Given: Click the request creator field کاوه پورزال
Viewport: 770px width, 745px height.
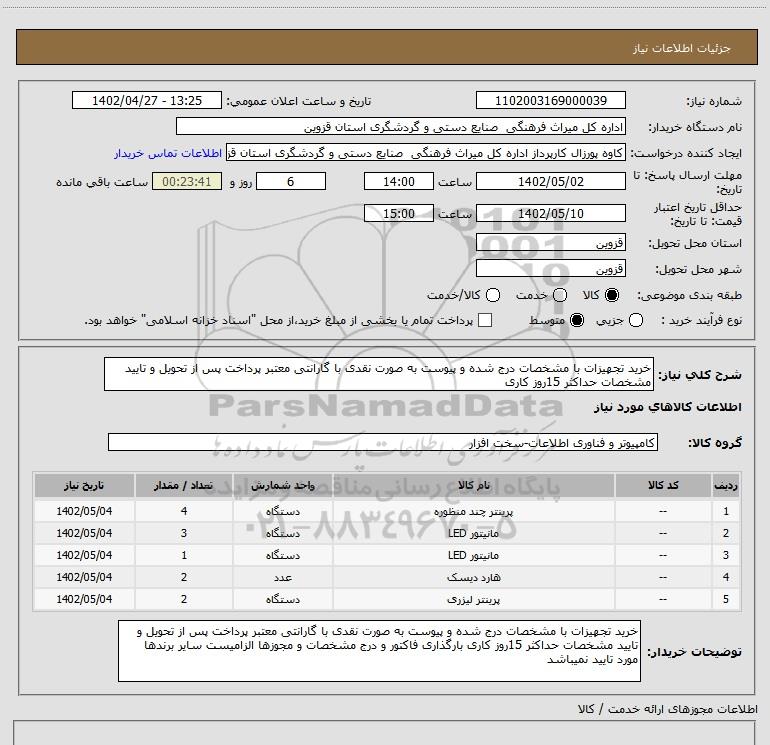Looking at the screenshot, I should [426, 153].
